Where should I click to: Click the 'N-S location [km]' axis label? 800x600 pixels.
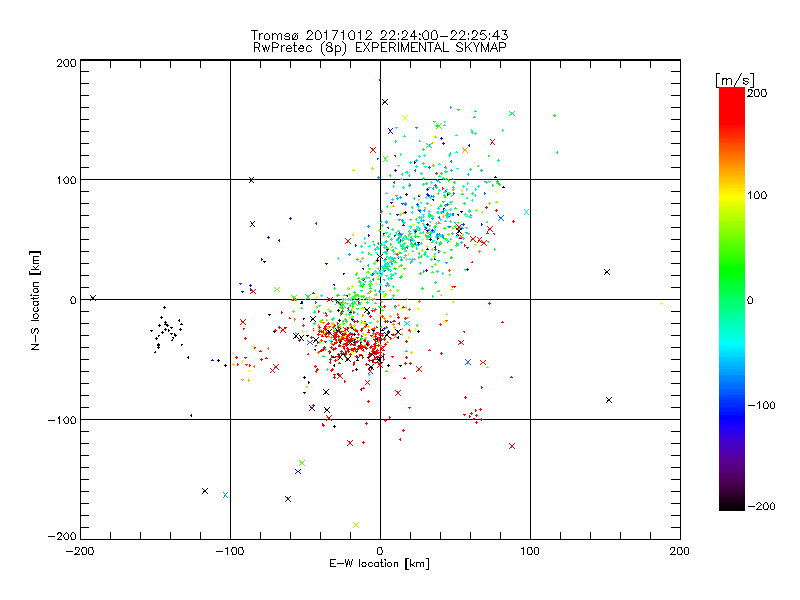(35, 300)
